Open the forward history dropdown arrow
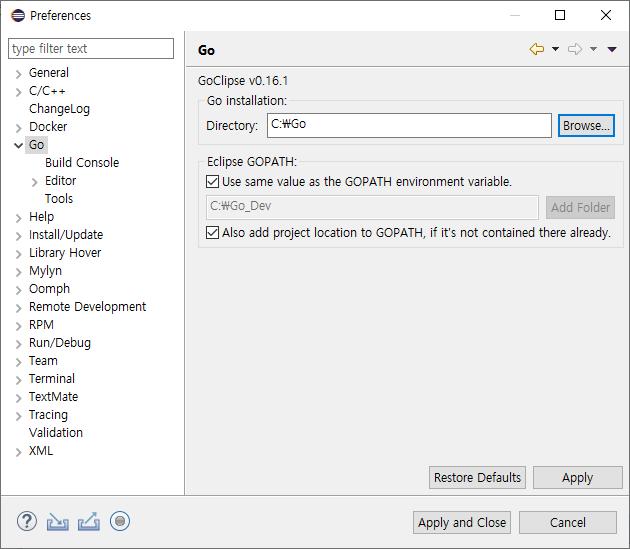This screenshot has height=549, width=630. [593, 49]
